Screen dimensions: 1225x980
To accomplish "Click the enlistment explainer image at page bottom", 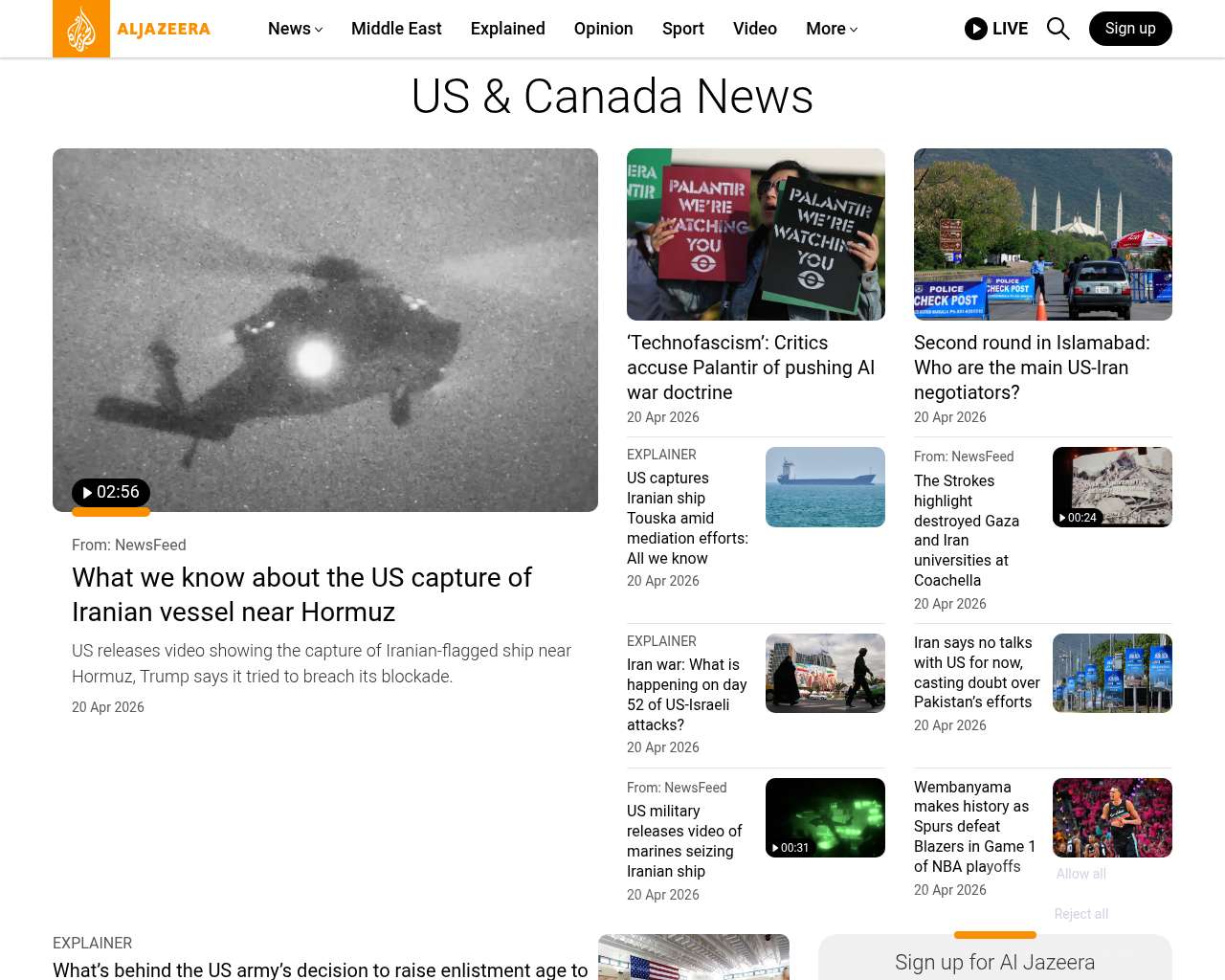I will pyautogui.click(x=694, y=957).
